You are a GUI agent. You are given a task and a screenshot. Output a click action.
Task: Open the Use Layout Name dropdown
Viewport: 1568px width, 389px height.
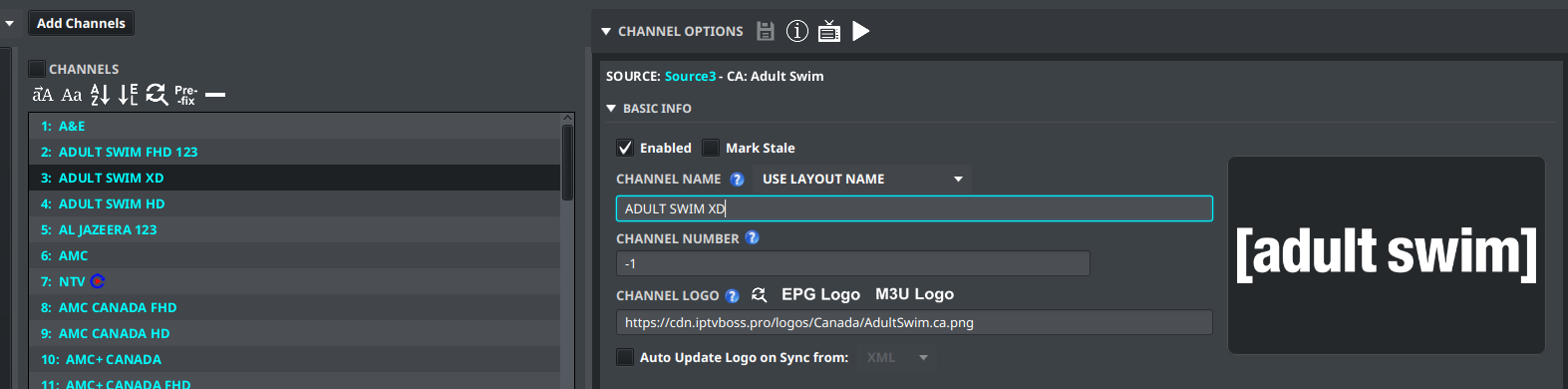[863, 180]
